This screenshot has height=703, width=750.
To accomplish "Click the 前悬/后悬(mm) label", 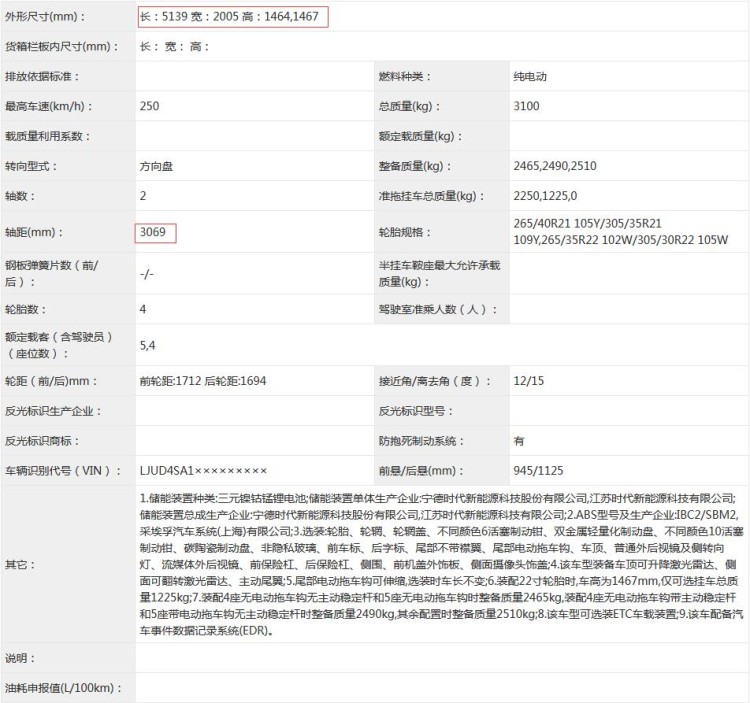I will (x=421, y=471).
